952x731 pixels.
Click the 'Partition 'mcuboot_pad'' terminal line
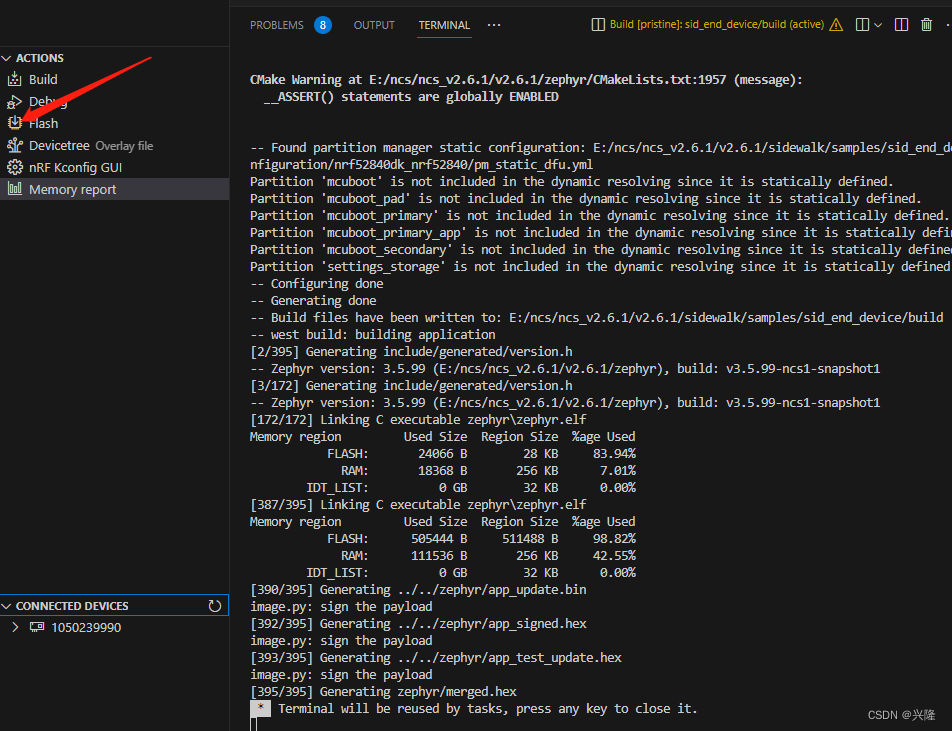(585, 199)
